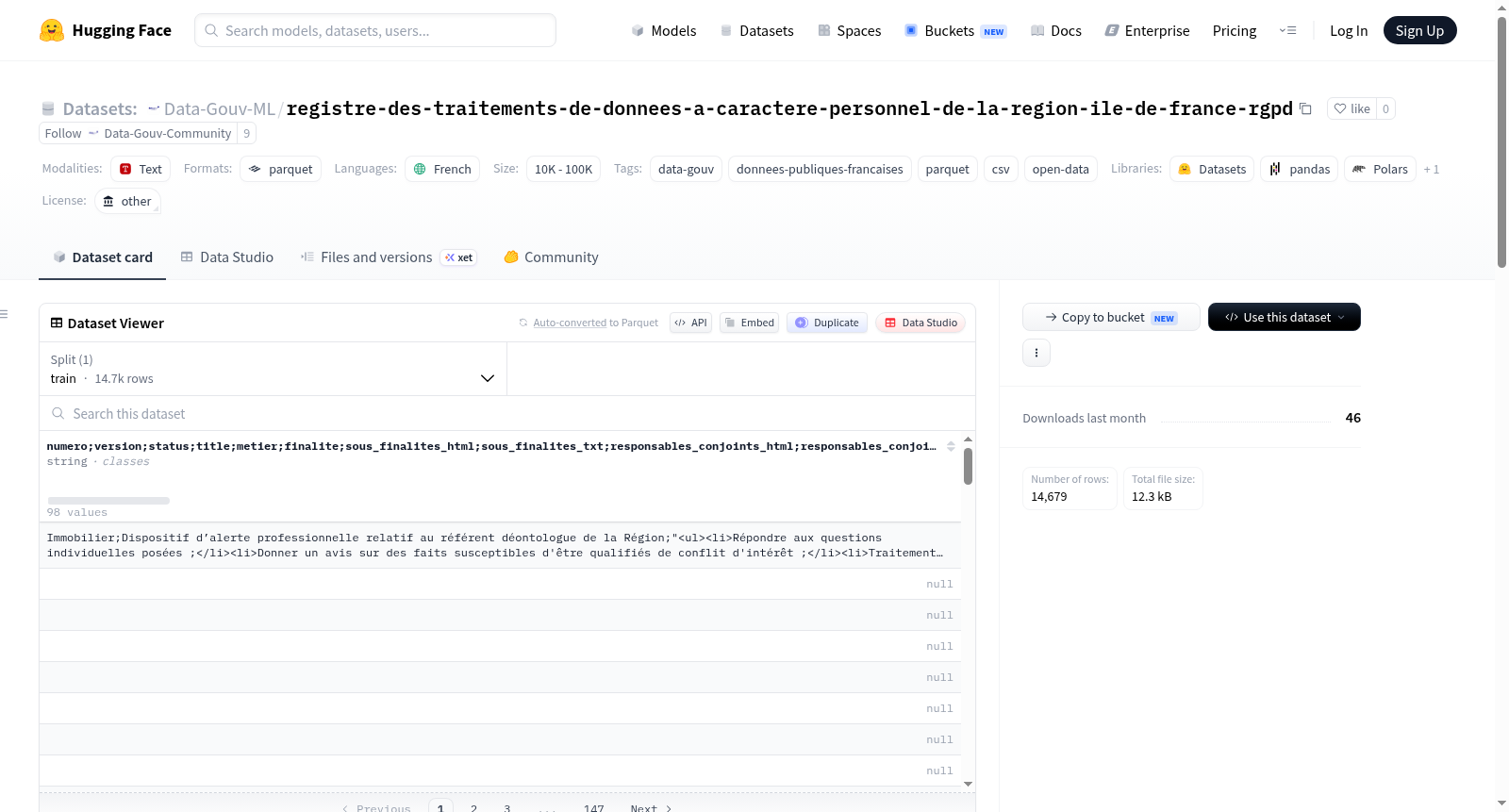Click the like count 0
Viewport: 1509px width, 812px height.
pyautogui.click(x=1385, y=108)
